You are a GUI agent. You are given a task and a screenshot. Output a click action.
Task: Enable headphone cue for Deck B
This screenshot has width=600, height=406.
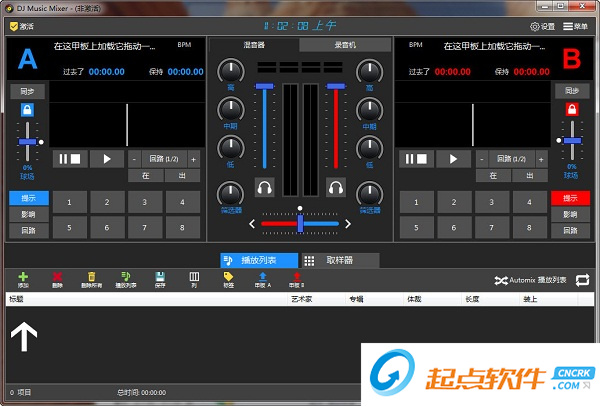(x=336, y=187)
